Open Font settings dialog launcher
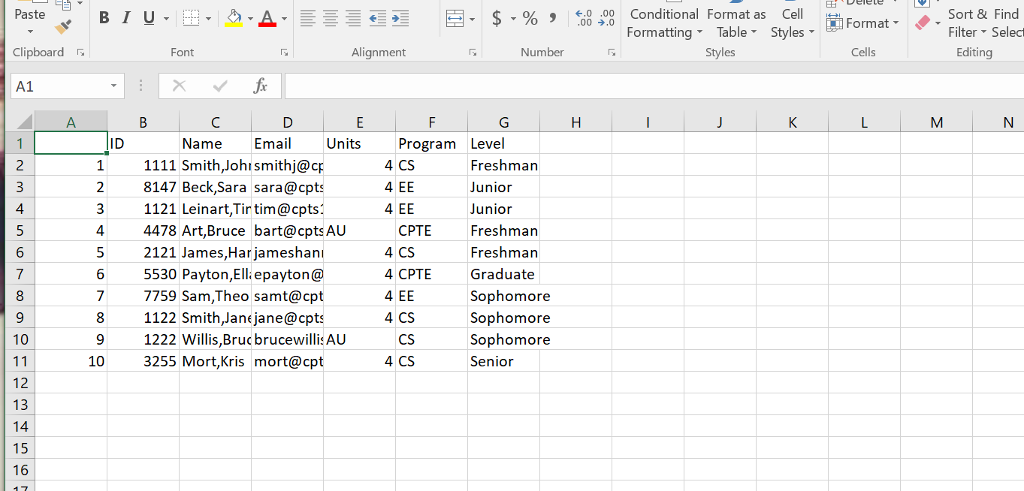The width and height of the screenshot is (1024, 491). pos(284,52)
